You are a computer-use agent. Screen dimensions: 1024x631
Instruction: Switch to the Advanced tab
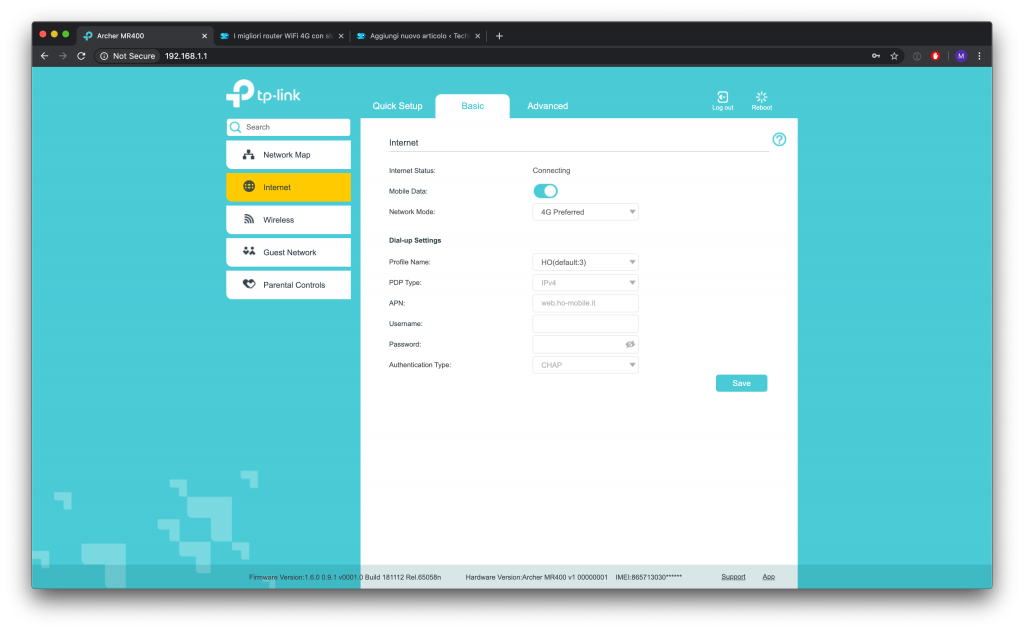coord(547,106)
